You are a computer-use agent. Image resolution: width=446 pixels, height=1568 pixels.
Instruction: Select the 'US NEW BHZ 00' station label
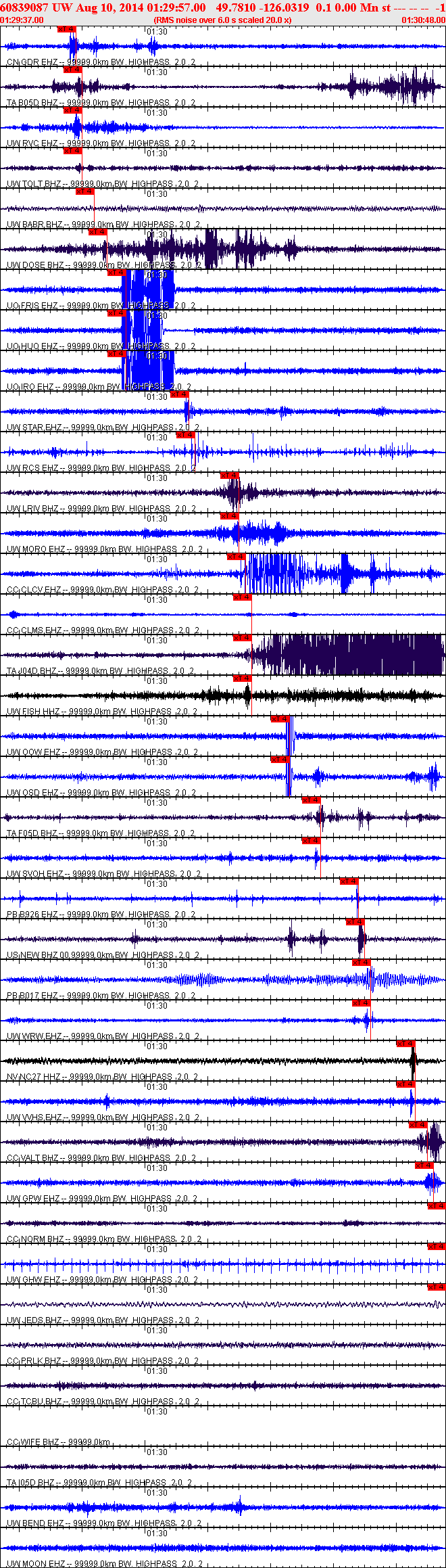pyautogui.click(x=38, y=955)
